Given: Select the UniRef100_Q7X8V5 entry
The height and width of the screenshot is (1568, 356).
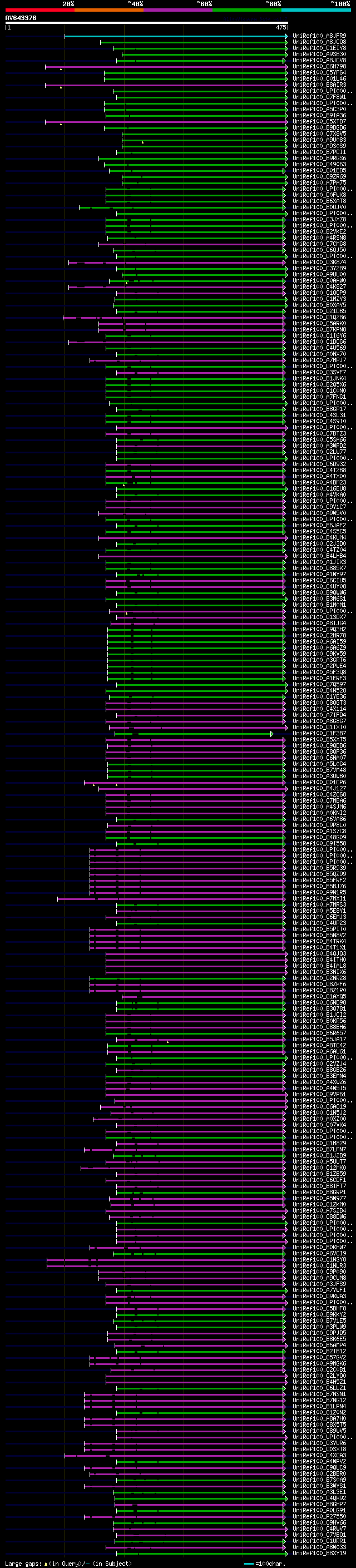Looking at the screenshot, I should [319, 134].
